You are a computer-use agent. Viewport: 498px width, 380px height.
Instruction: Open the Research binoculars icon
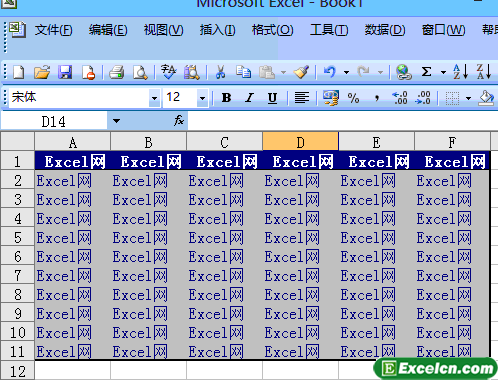click(x=192, y=72)
